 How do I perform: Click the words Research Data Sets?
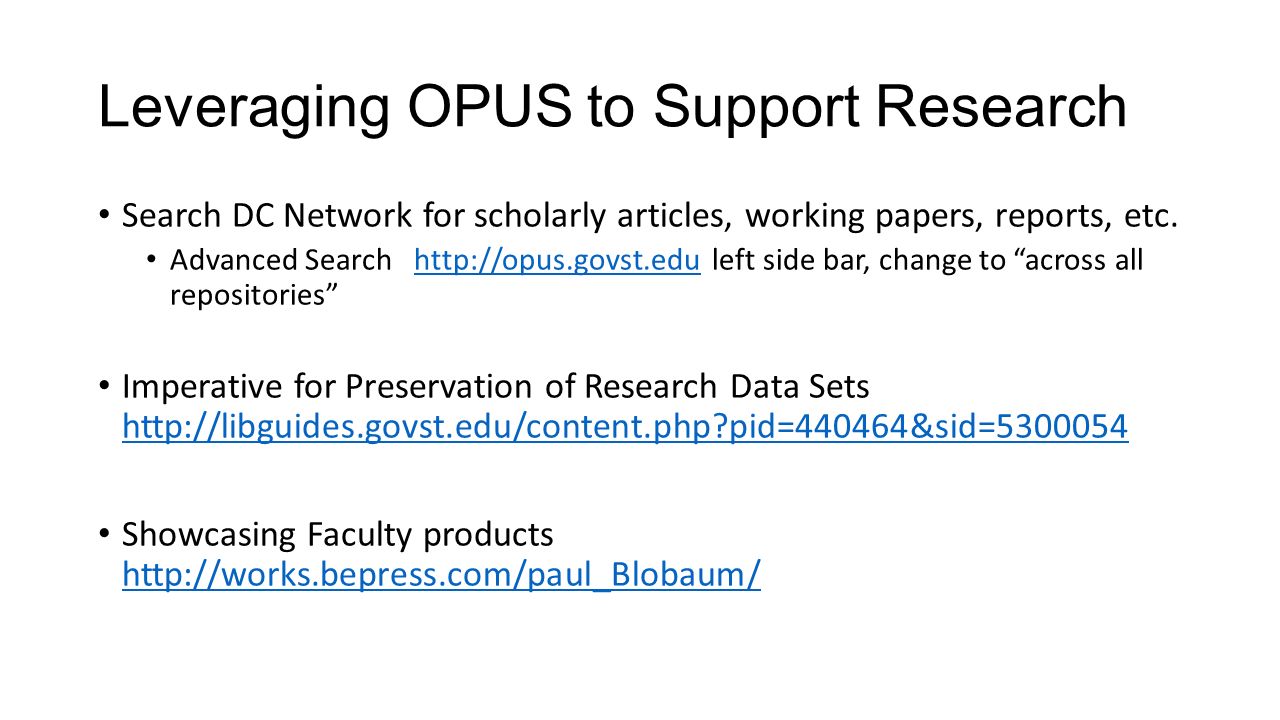click(727, 386)
